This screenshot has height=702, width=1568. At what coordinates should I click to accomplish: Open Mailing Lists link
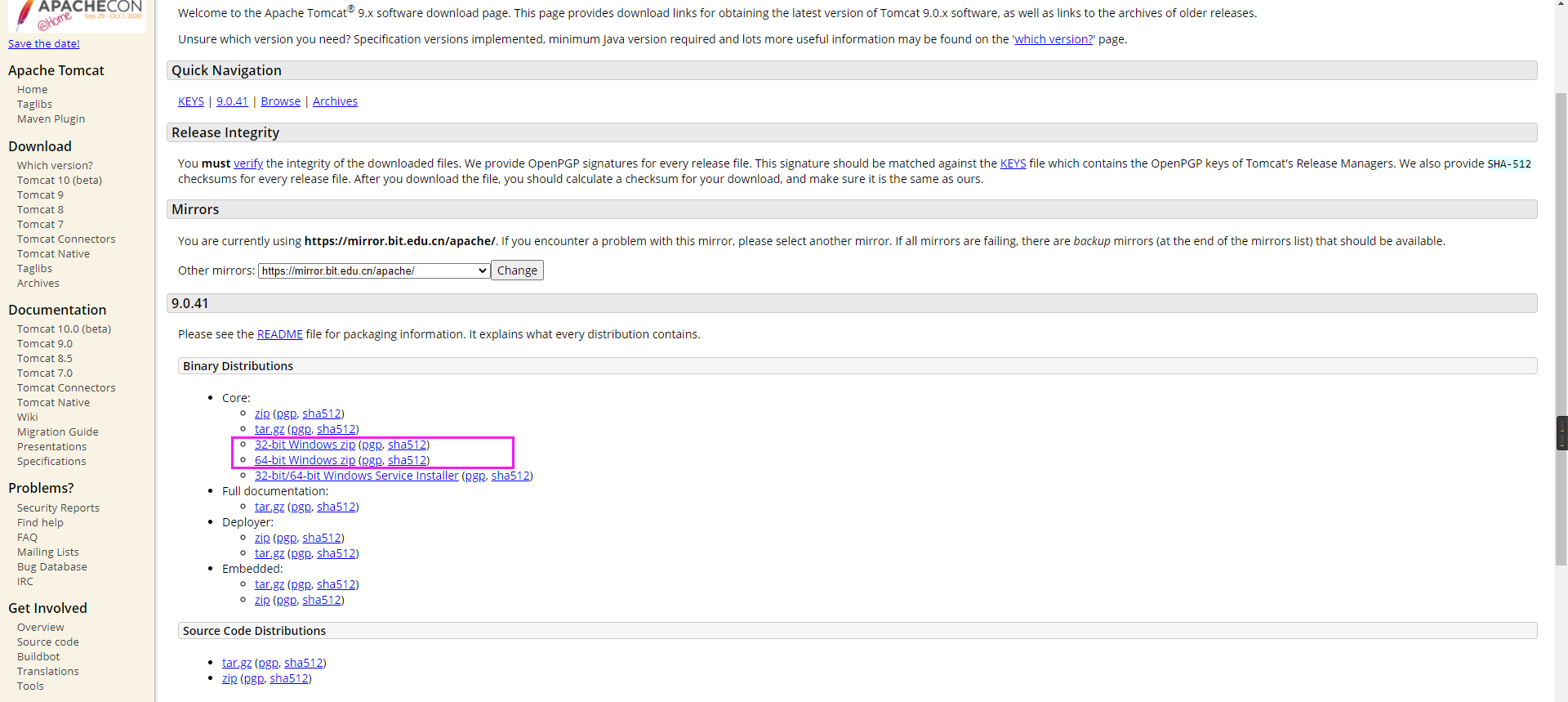(x=48, y=552)
